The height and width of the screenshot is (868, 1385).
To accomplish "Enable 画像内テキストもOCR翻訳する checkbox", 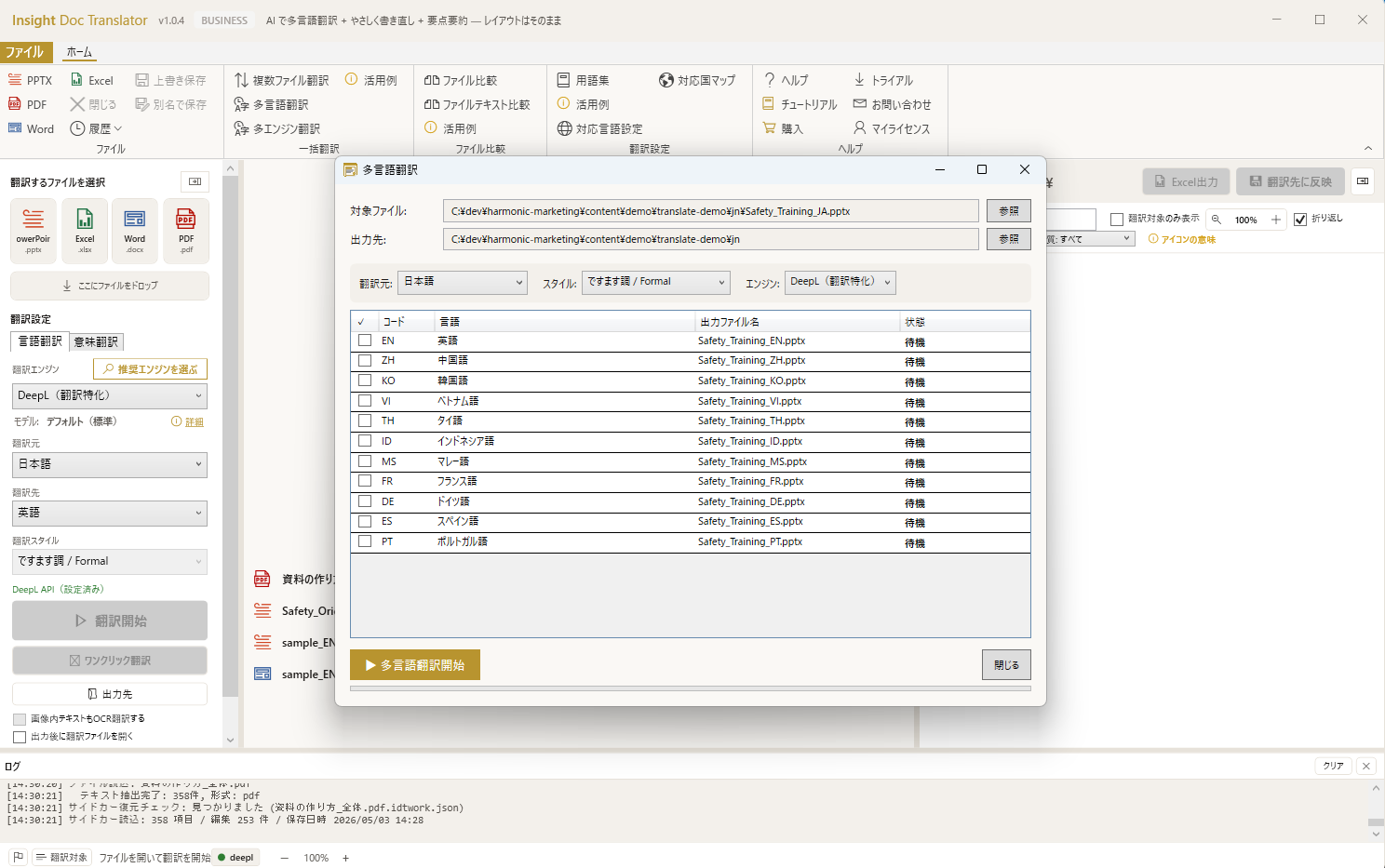I will pos(20,719).
